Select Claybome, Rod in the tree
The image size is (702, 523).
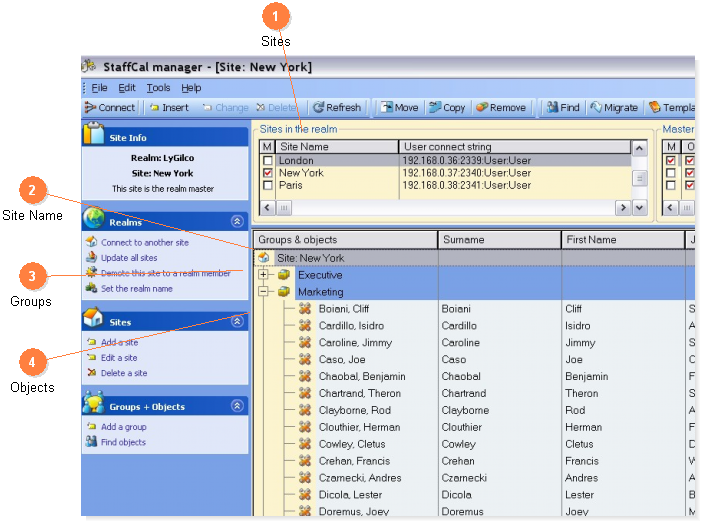click(355, 410)
